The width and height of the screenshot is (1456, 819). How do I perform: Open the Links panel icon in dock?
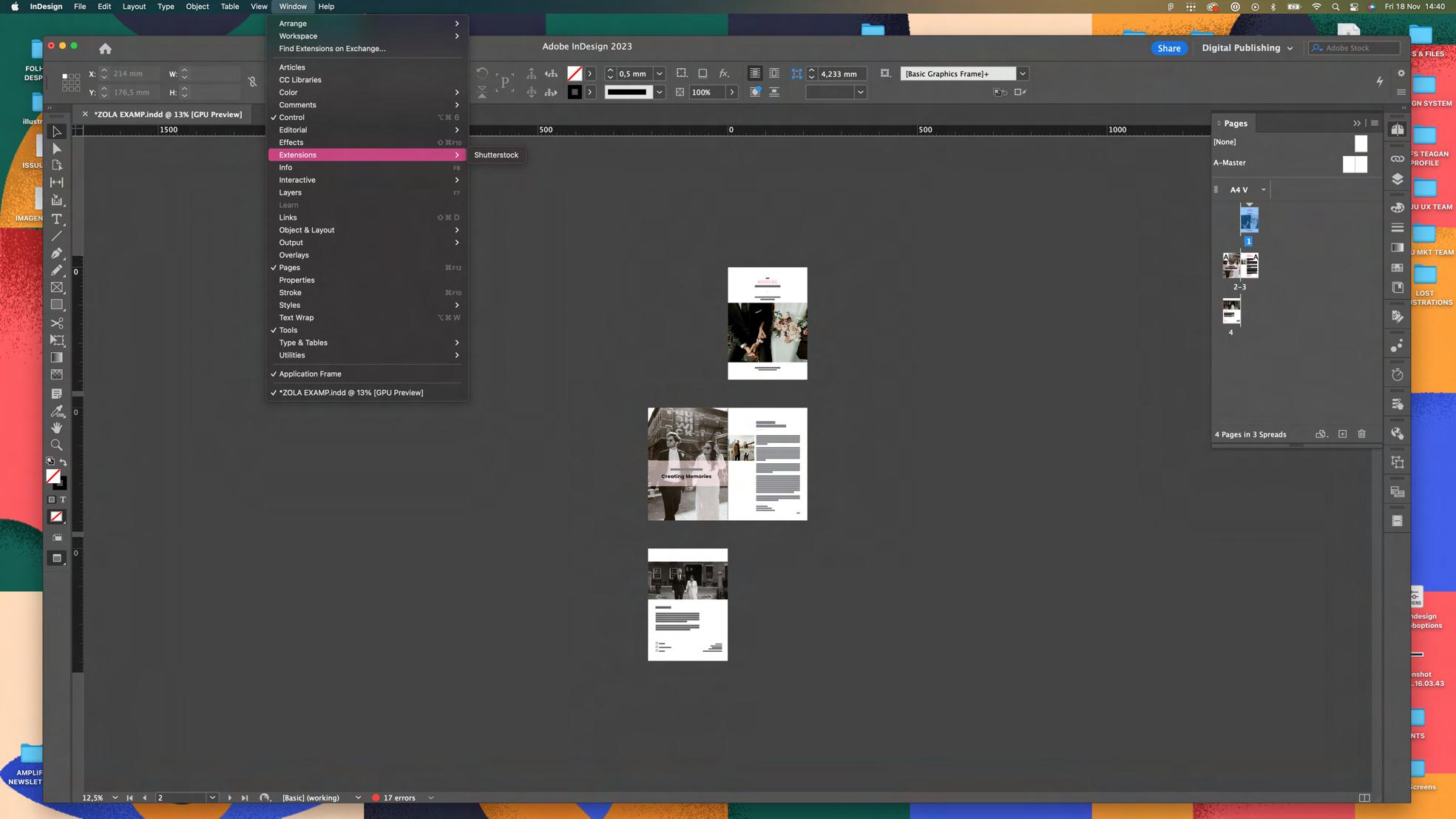pos(1397,159)
